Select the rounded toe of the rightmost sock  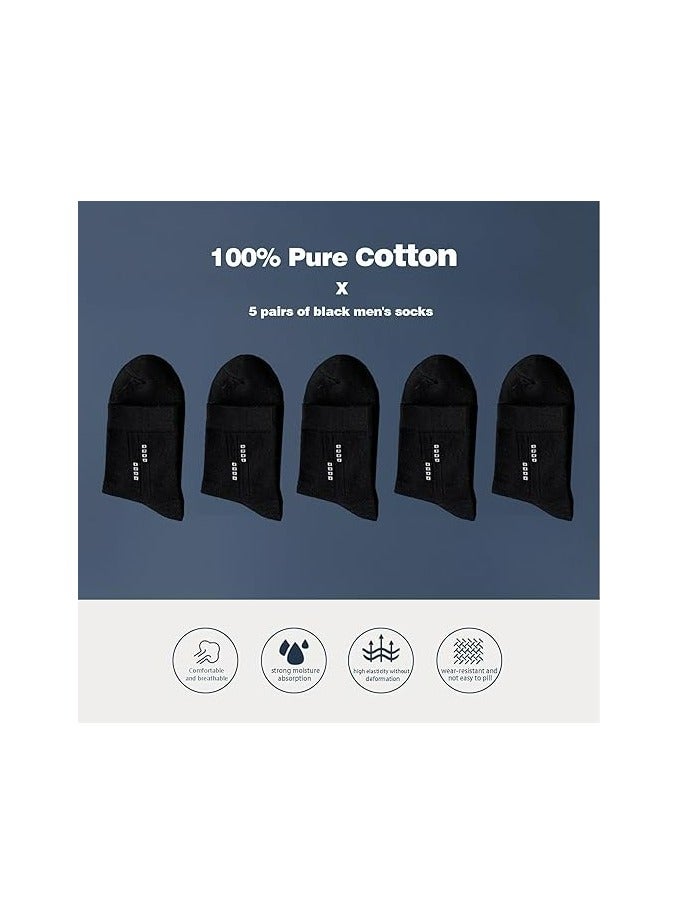tap(535, 377)
